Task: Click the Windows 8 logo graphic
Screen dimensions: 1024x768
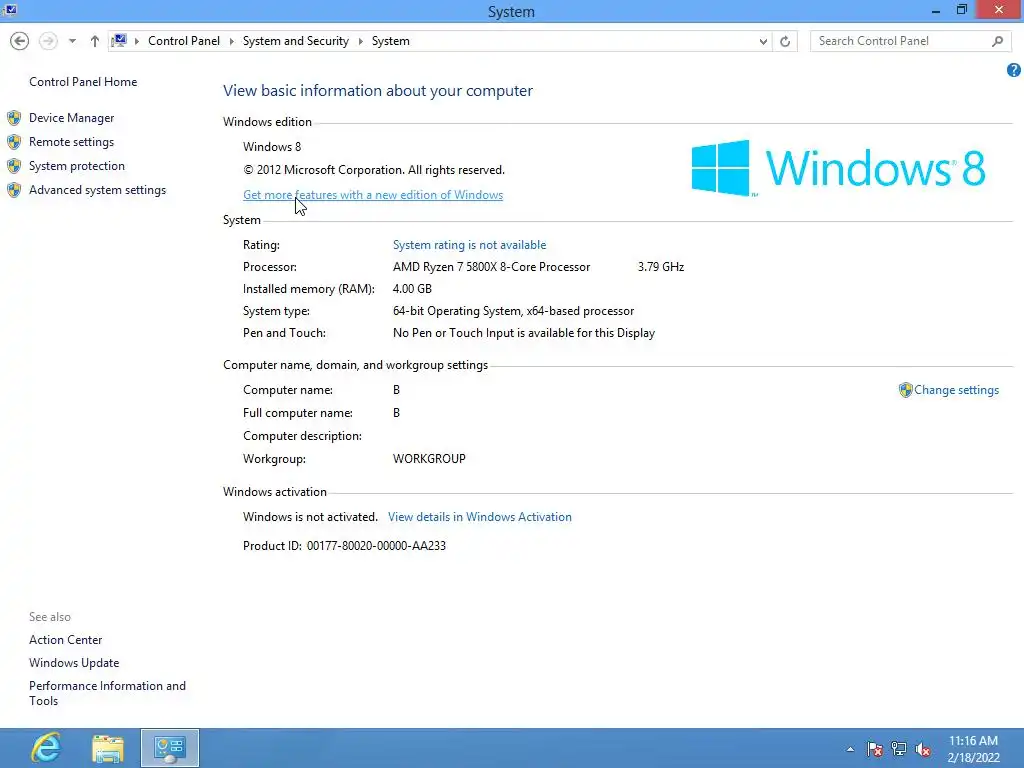Action: [839, 168]
